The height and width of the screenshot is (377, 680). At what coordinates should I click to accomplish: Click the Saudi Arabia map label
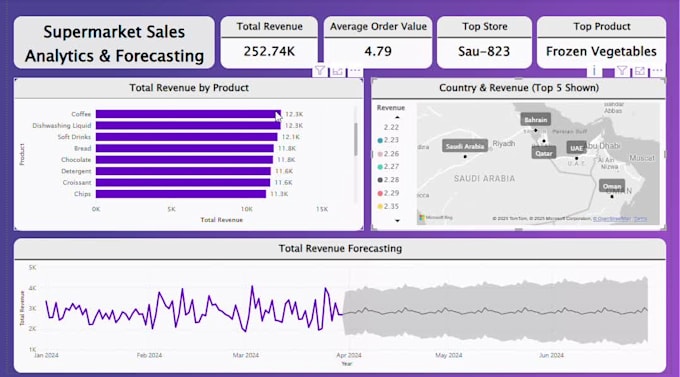point(465,146)
